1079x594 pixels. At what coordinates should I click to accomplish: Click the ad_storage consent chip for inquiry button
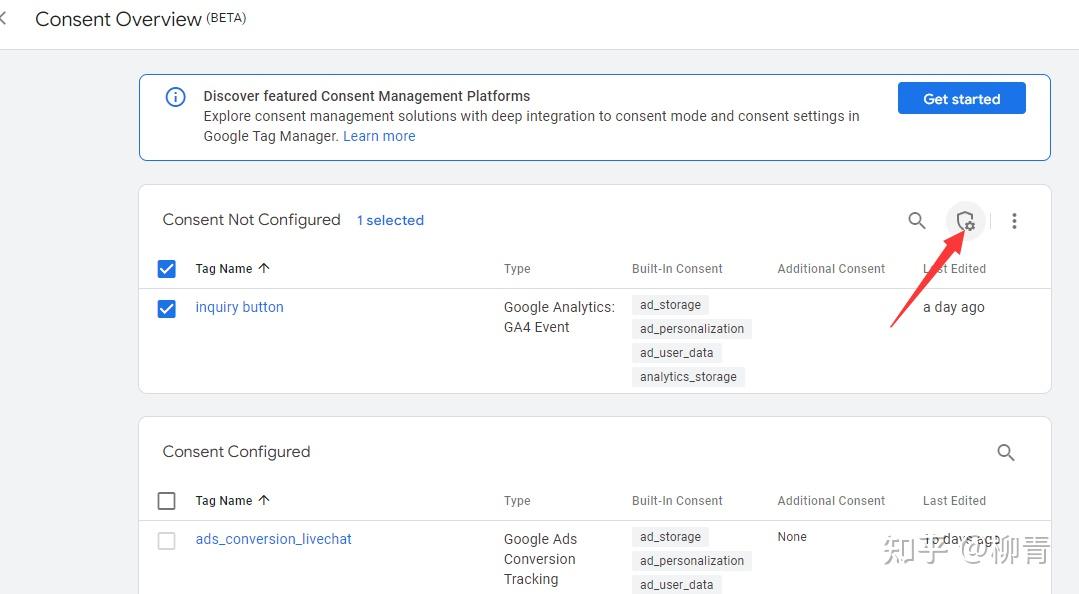tap(670, 304)
